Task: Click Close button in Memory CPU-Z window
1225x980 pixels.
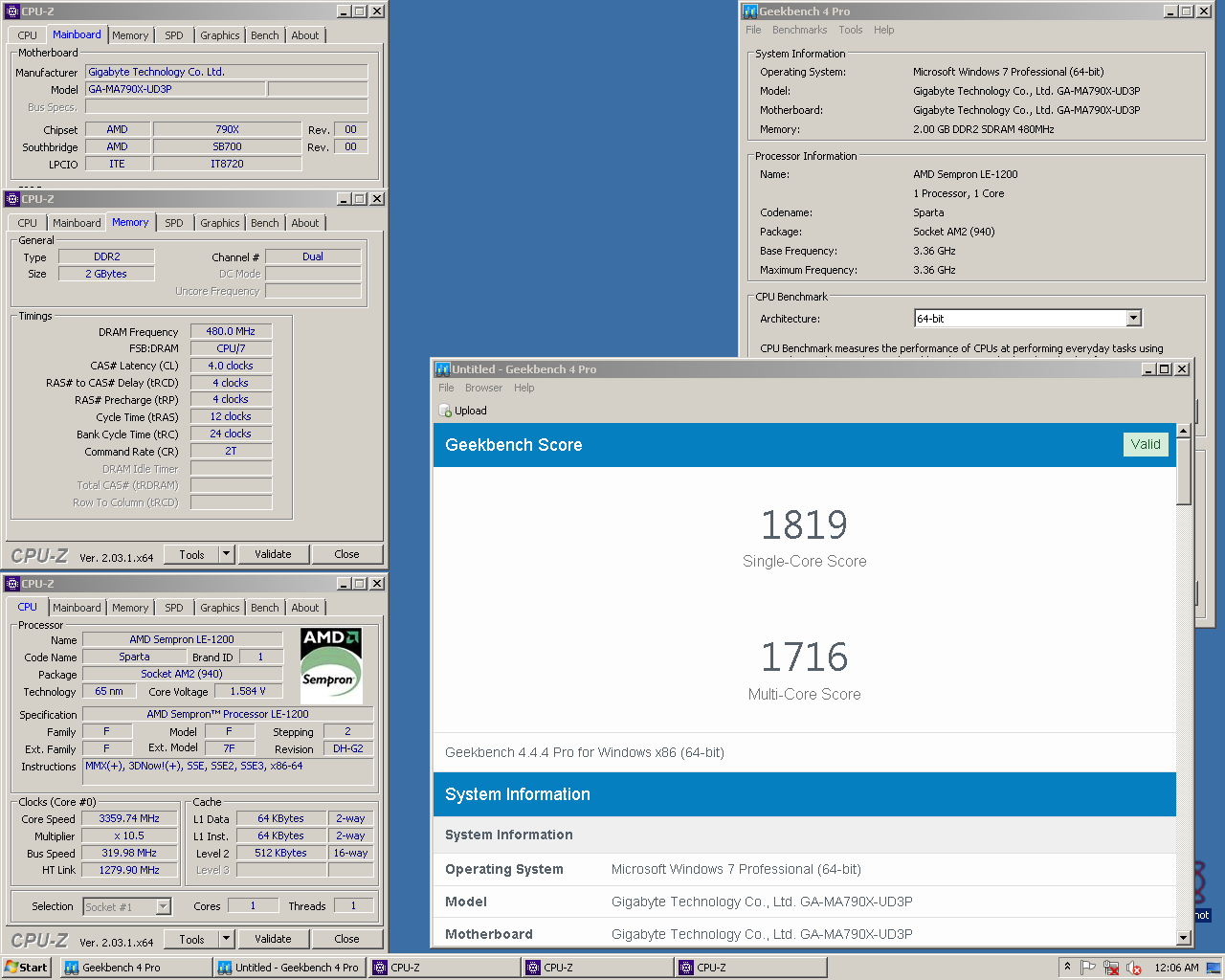Action: click(x=346, y=554)
